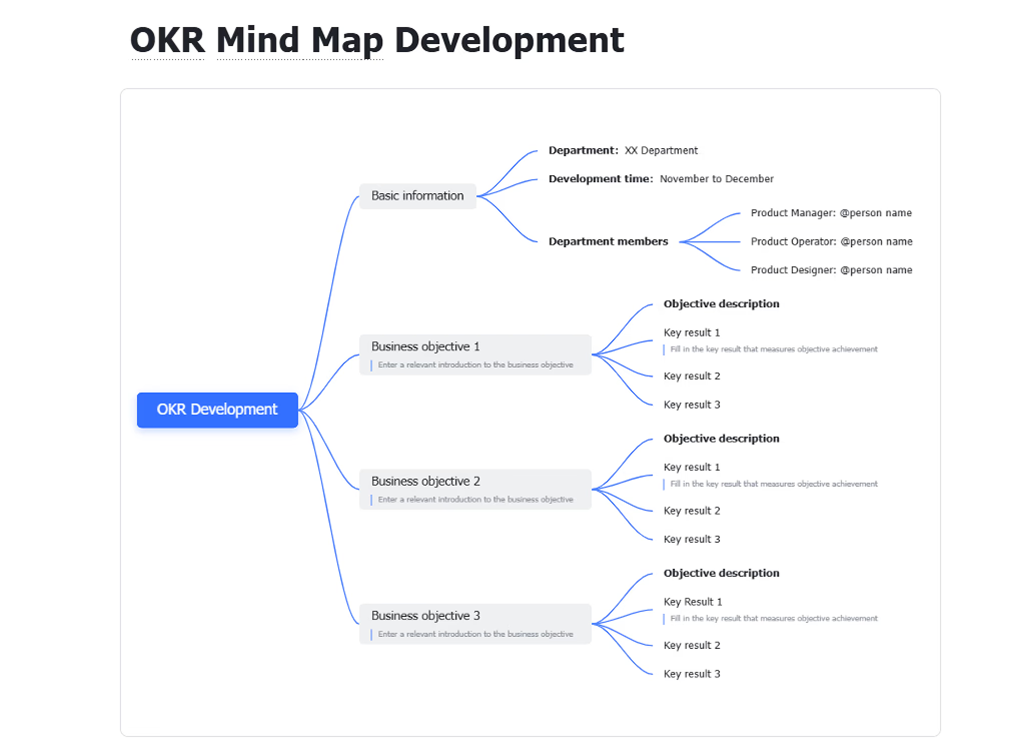Click the Product Operator person entry
This screenshot has width=1010, height=752.
click(831, 242)
